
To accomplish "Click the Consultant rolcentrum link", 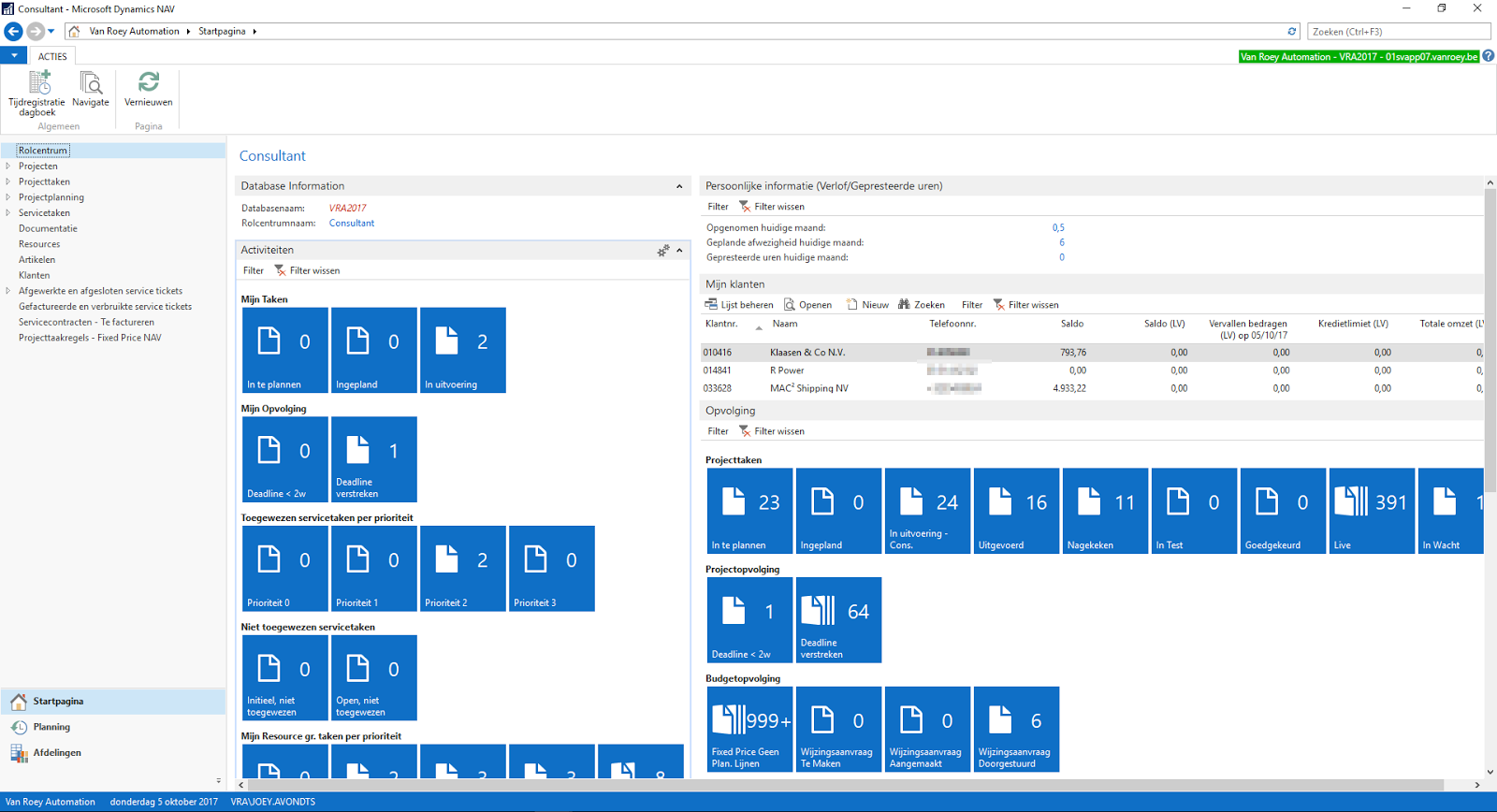I will pyautogui.click(x=352, y=223).
